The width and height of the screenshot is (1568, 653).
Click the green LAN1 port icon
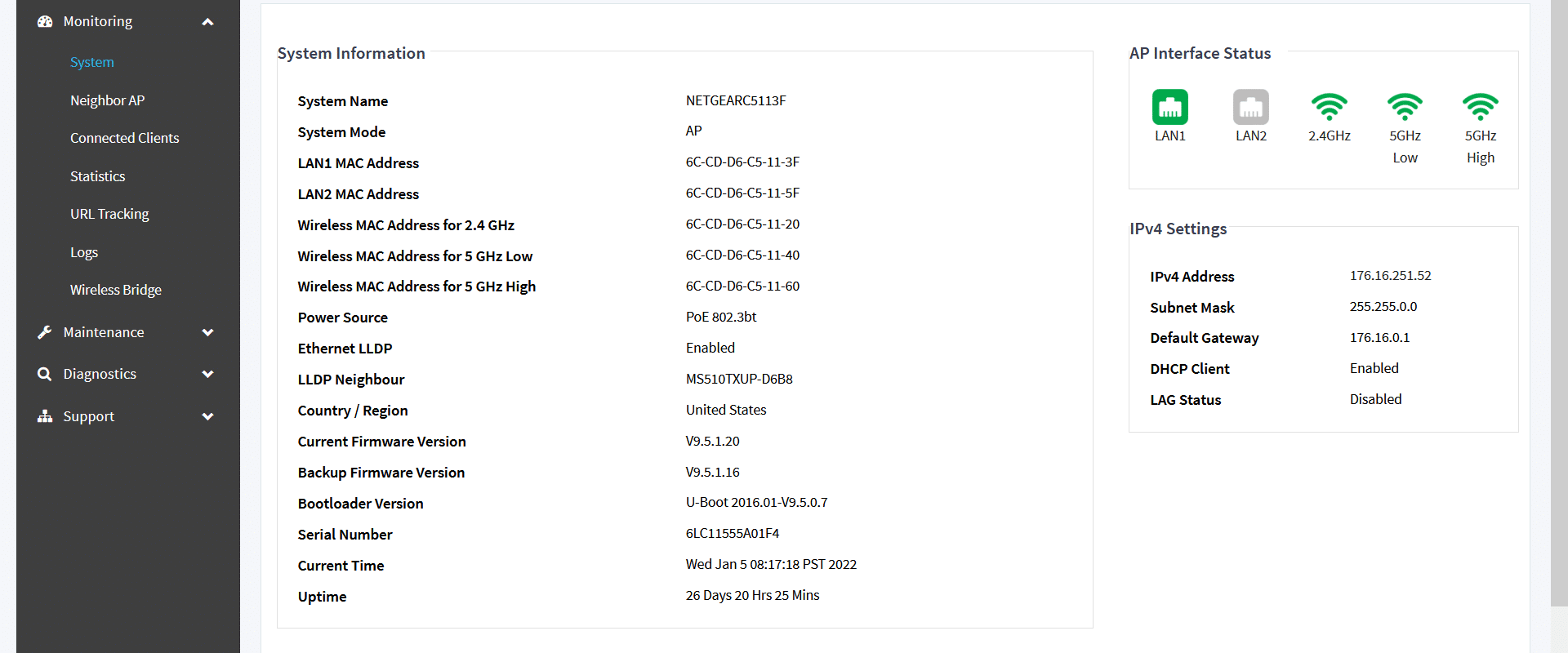tap(1169, 107)
